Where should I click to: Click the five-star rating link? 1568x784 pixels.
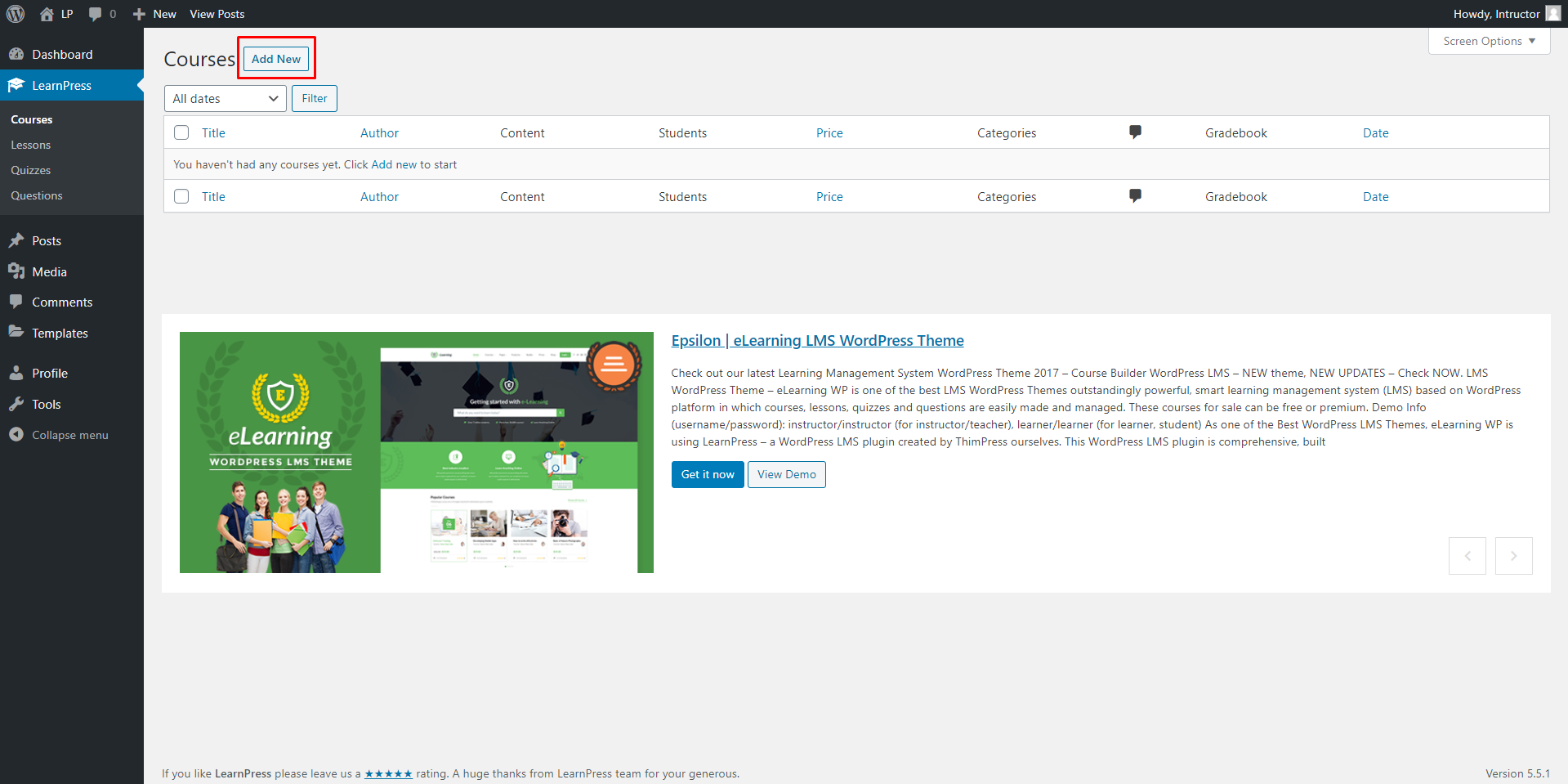(388, 773)
